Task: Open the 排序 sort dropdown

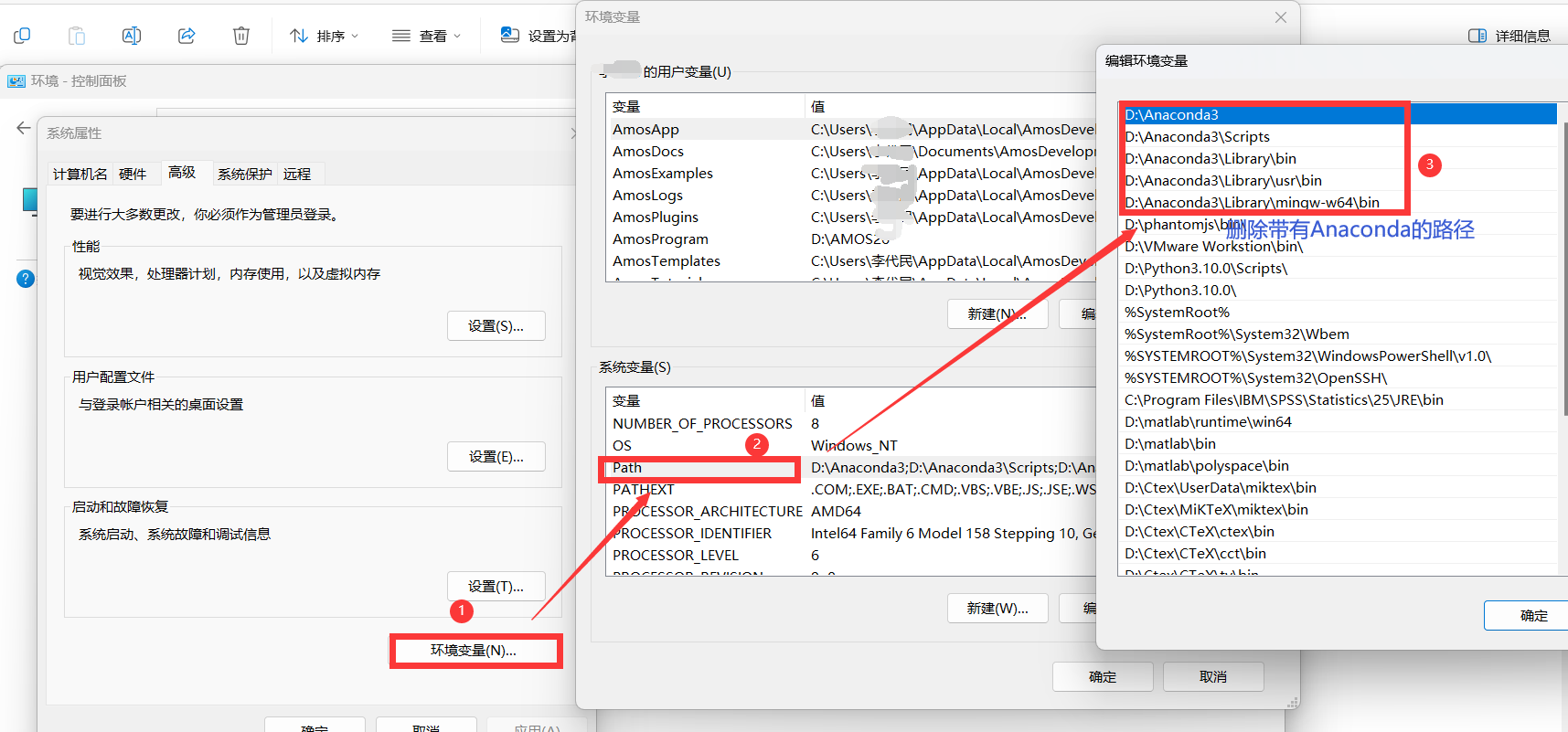Action: (324, 36)
